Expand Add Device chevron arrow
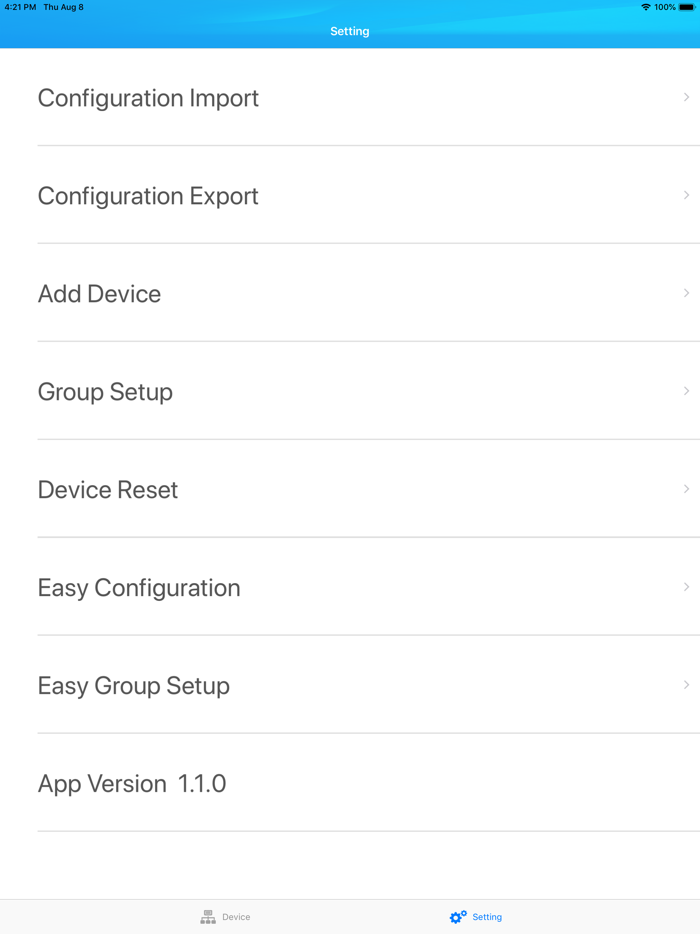This screenshot has width=700, height=934. point(686,293)
